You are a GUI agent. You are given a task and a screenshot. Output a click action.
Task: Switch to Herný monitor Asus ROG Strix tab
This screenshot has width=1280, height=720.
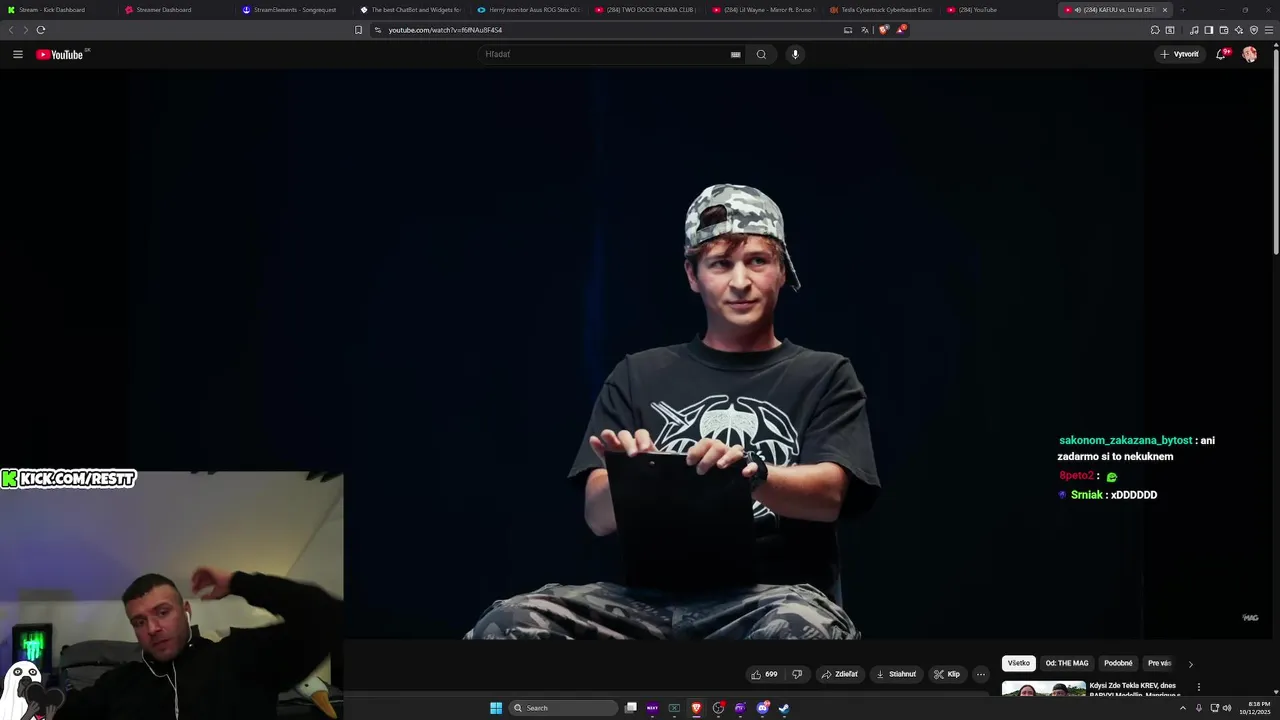(528, 10)
